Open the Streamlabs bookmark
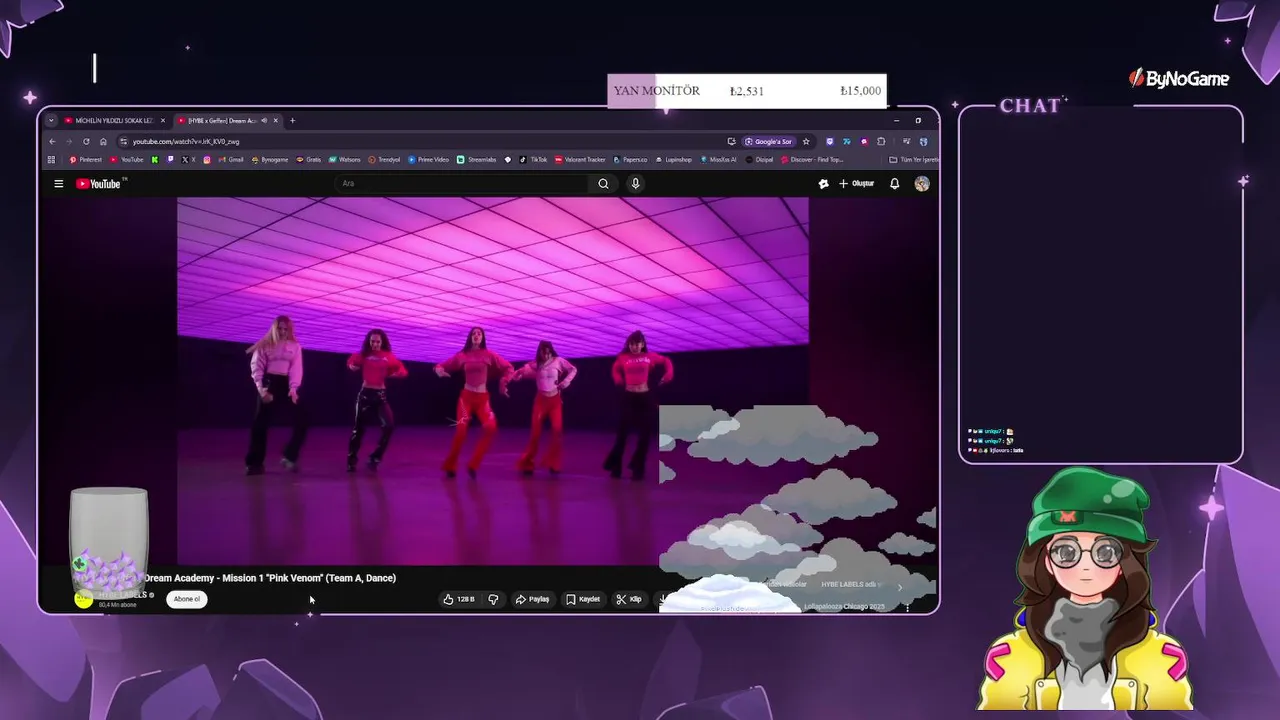This screenshot has height=720, width=1280. (477, 160)
